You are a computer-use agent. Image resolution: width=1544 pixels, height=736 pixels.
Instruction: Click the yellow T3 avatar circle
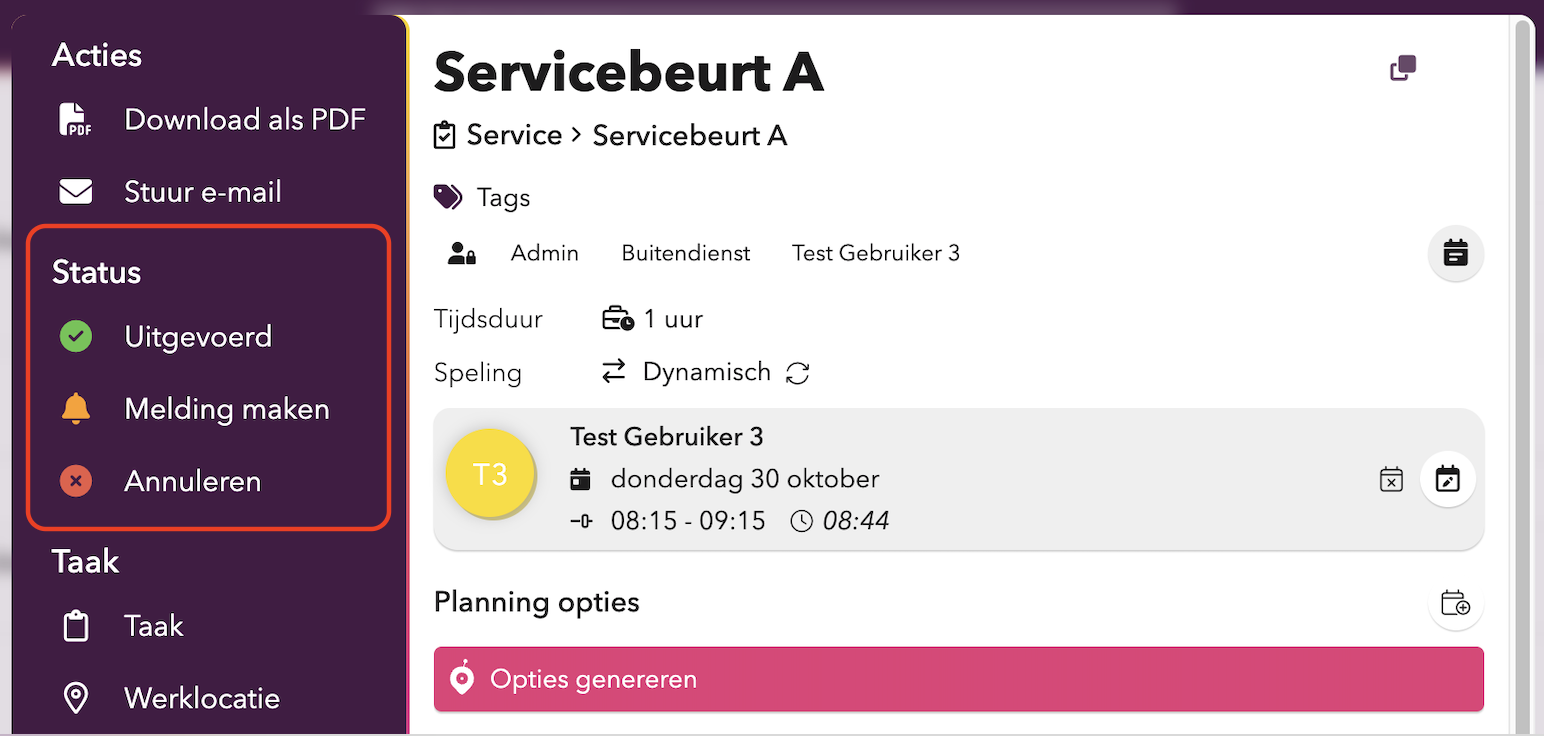point(489,474)
